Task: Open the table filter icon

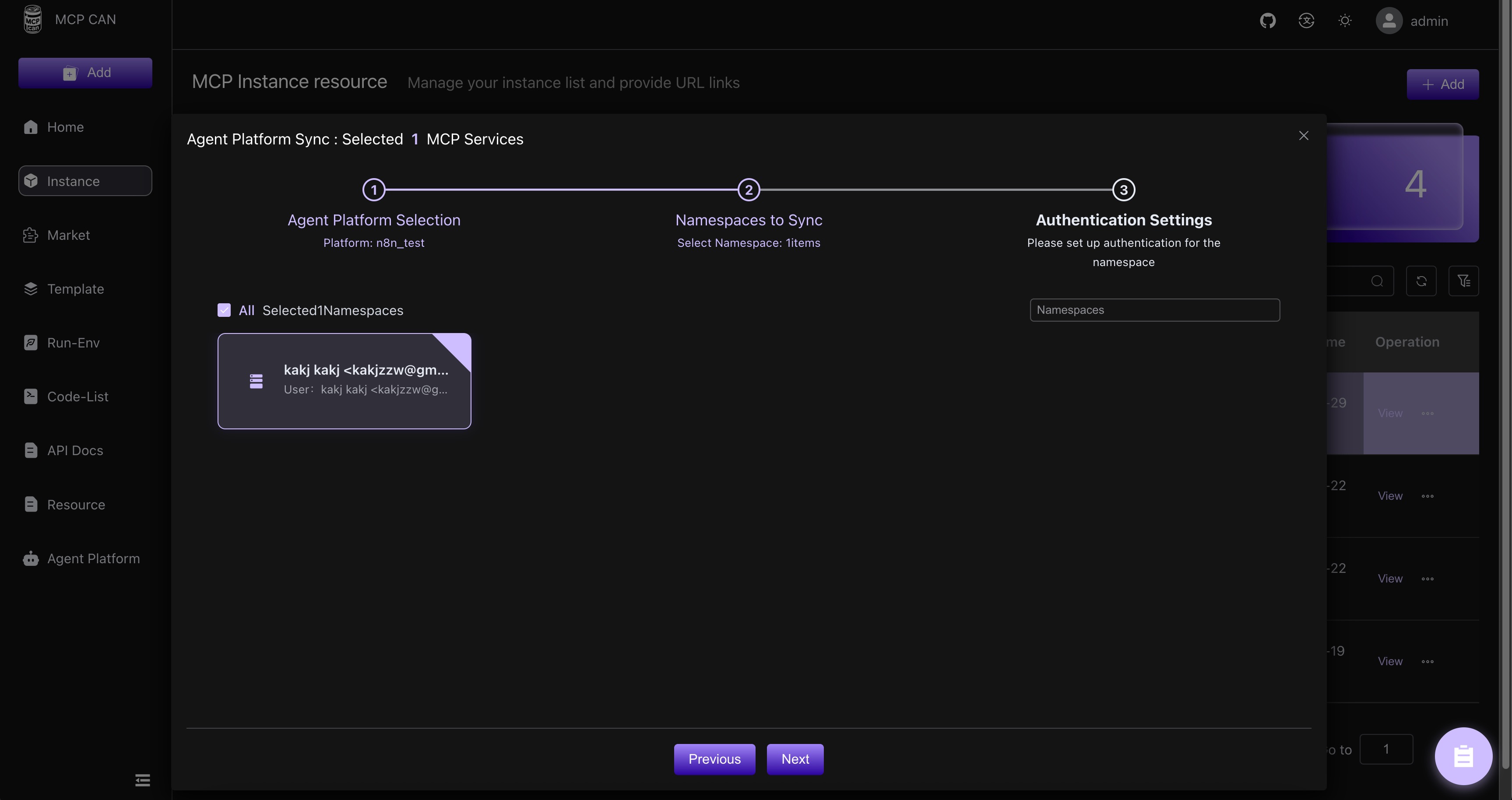Action: click(1463, 281)
